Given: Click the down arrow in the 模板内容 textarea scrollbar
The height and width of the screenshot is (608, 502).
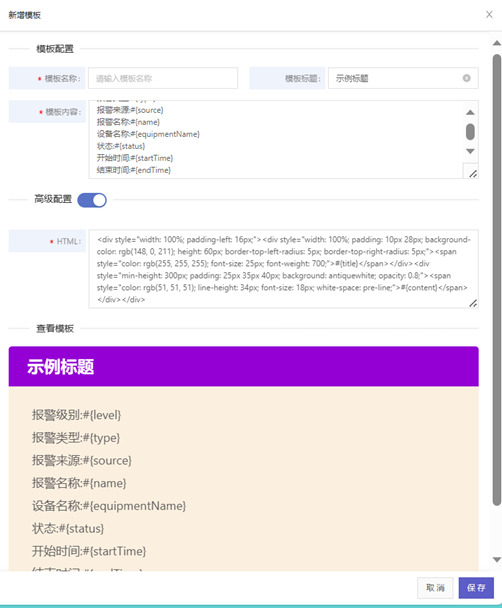Looking at the screenshot, I should click(x=470, y=151).
